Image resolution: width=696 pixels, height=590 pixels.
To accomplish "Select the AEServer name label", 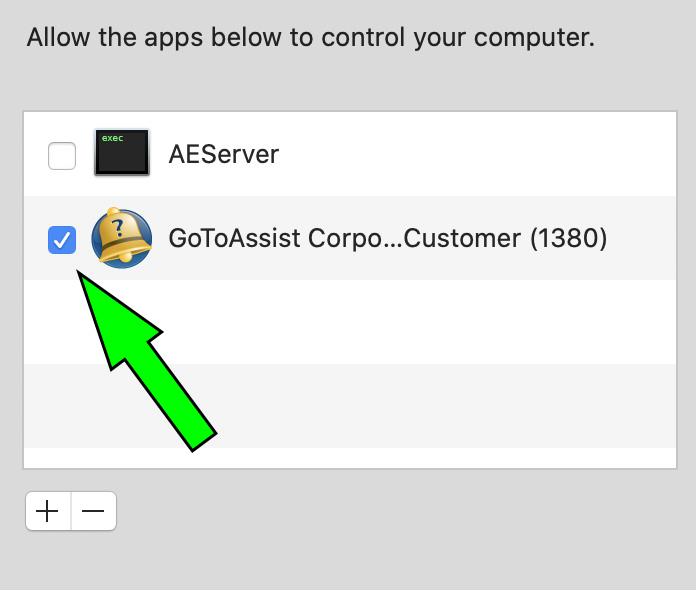I will 224,154.
